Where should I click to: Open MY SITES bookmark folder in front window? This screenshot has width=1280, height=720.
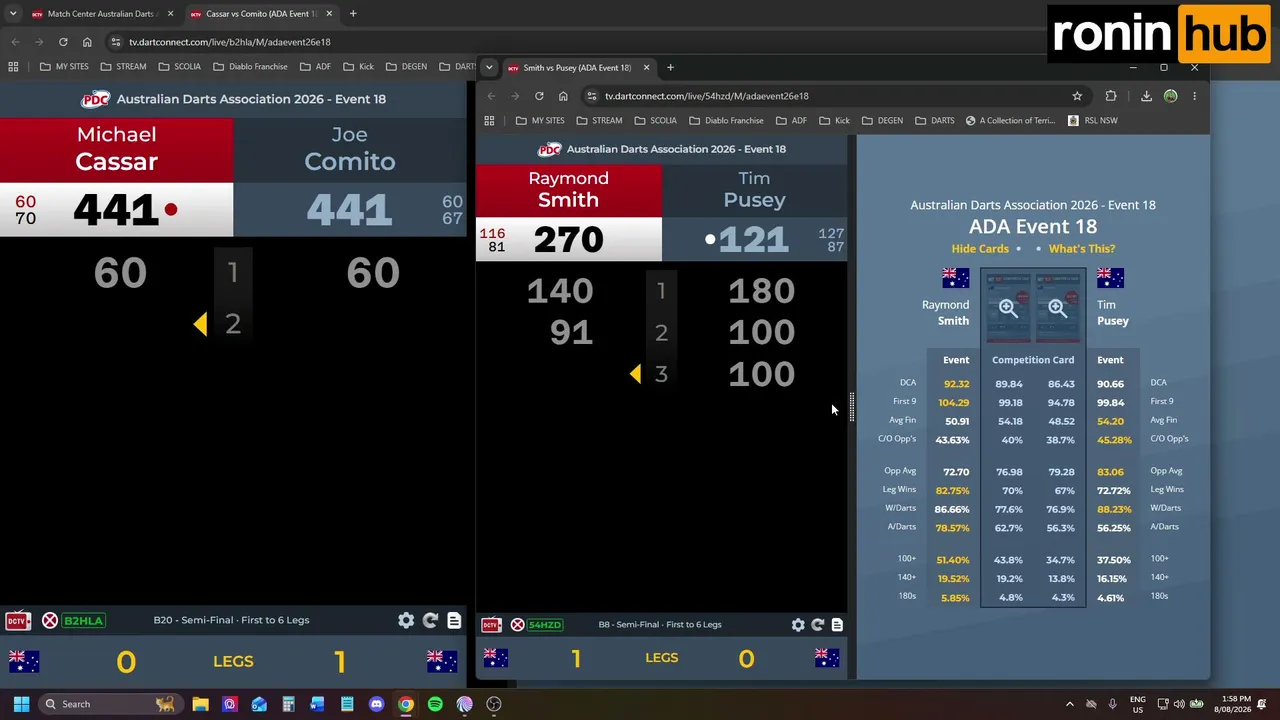point(540,121)
